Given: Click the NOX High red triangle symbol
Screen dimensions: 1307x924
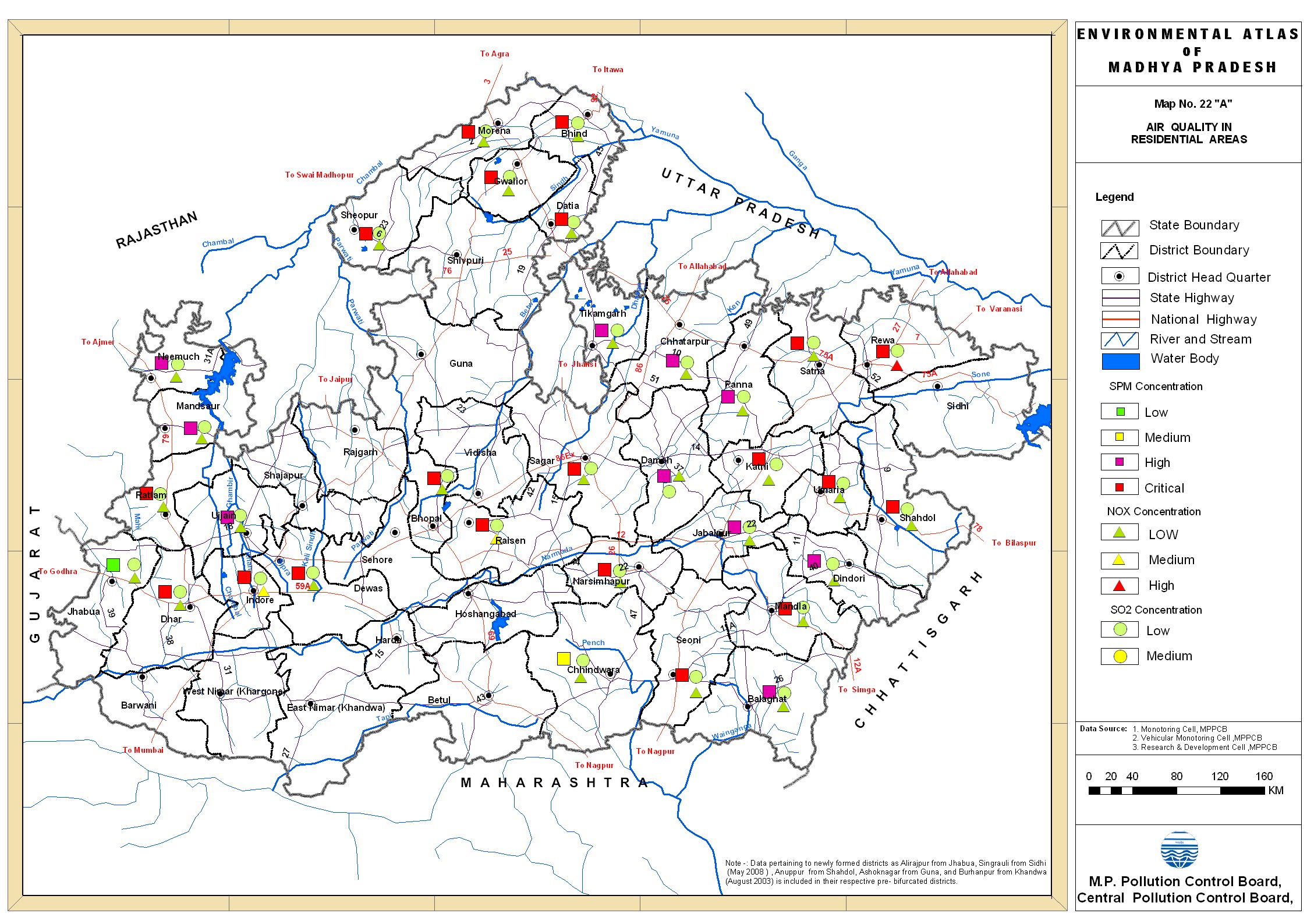Looking at the screenshot, I should pyautogui.click(x=1118, y=585).
